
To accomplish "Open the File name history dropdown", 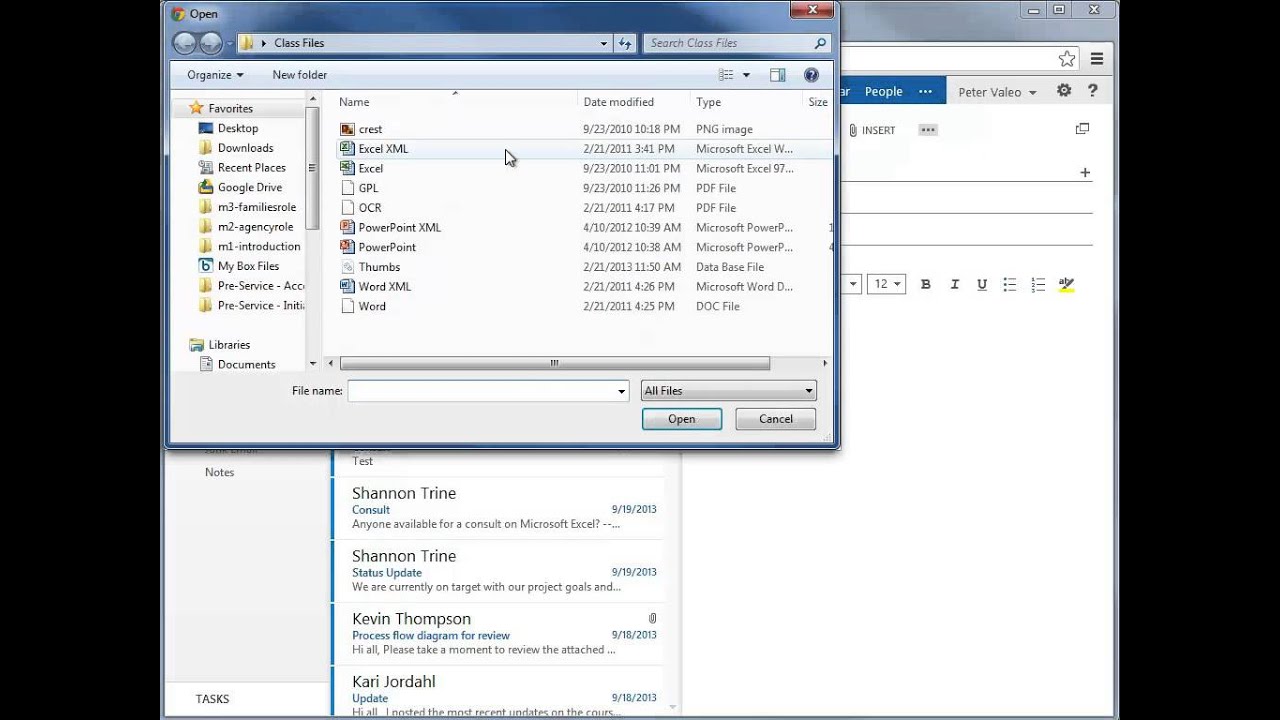I will (x=621, y=391).
